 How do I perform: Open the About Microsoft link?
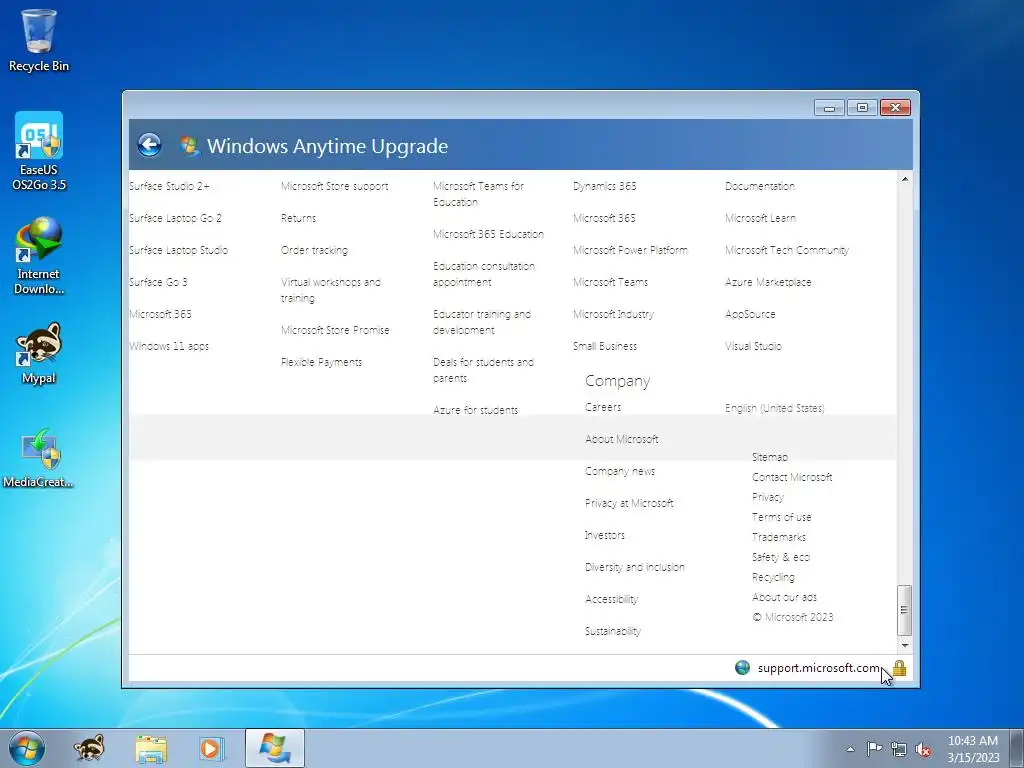pyautogui.click(x=622, y=440)
